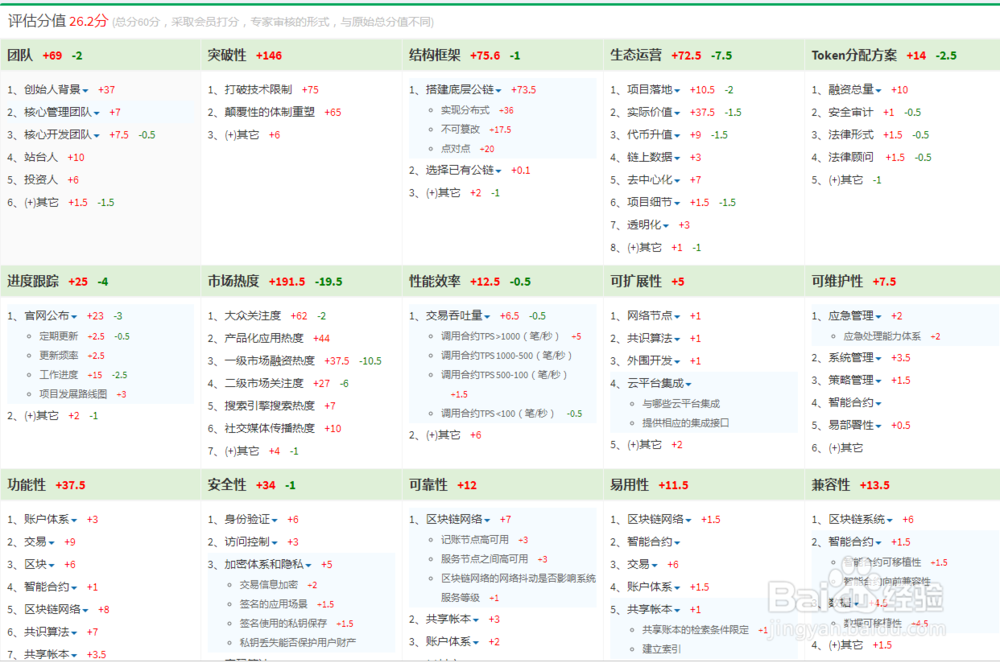This screenshot has width=1000, height=663.
Task: Click the 不可篡改 sub-item
Action: (460, 129)
